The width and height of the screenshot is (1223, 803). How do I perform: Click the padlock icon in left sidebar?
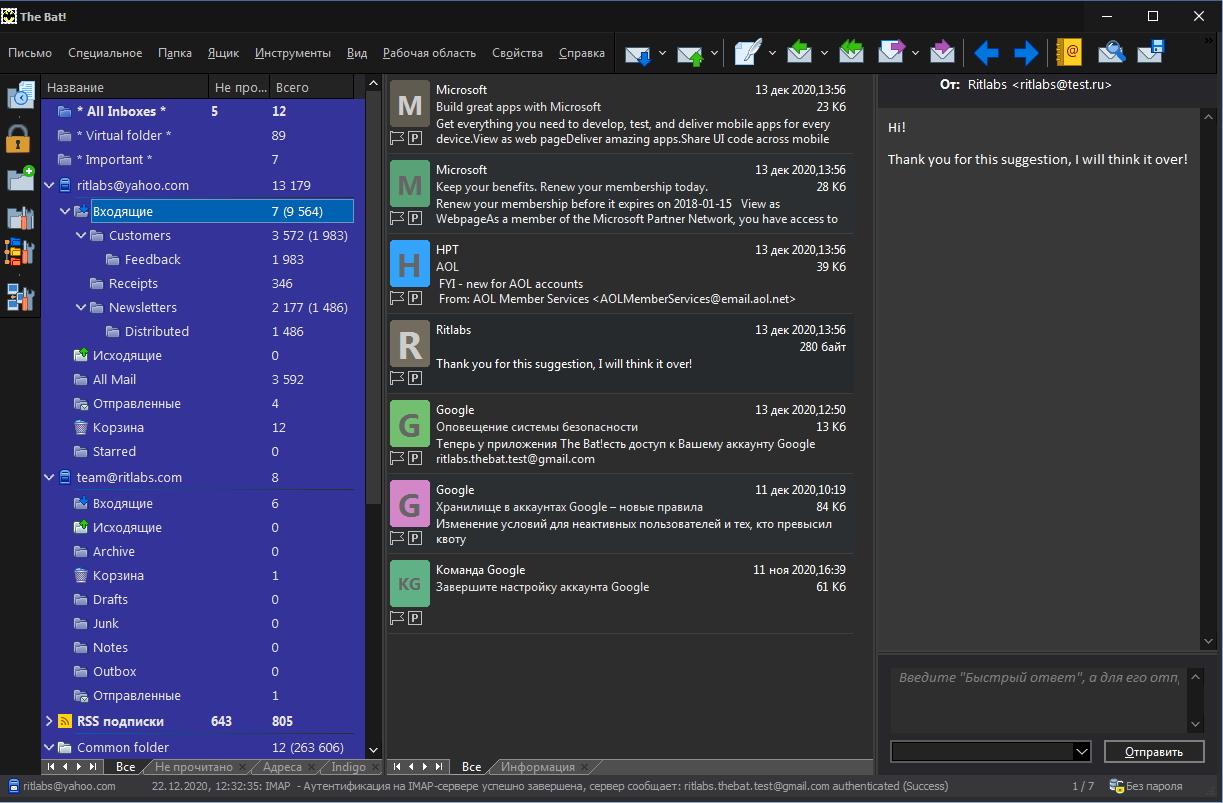19,138
